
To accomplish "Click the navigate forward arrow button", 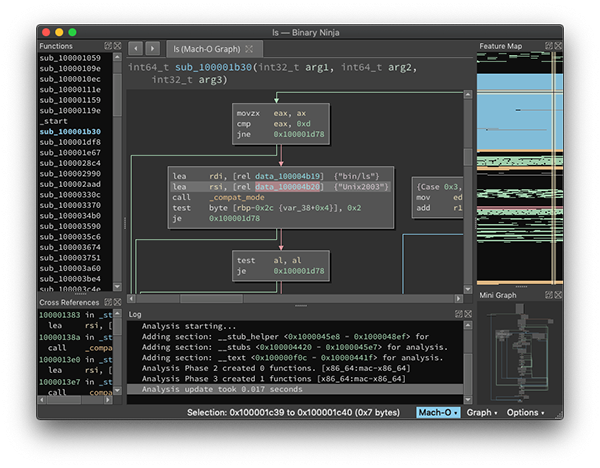I will point(152,48).
